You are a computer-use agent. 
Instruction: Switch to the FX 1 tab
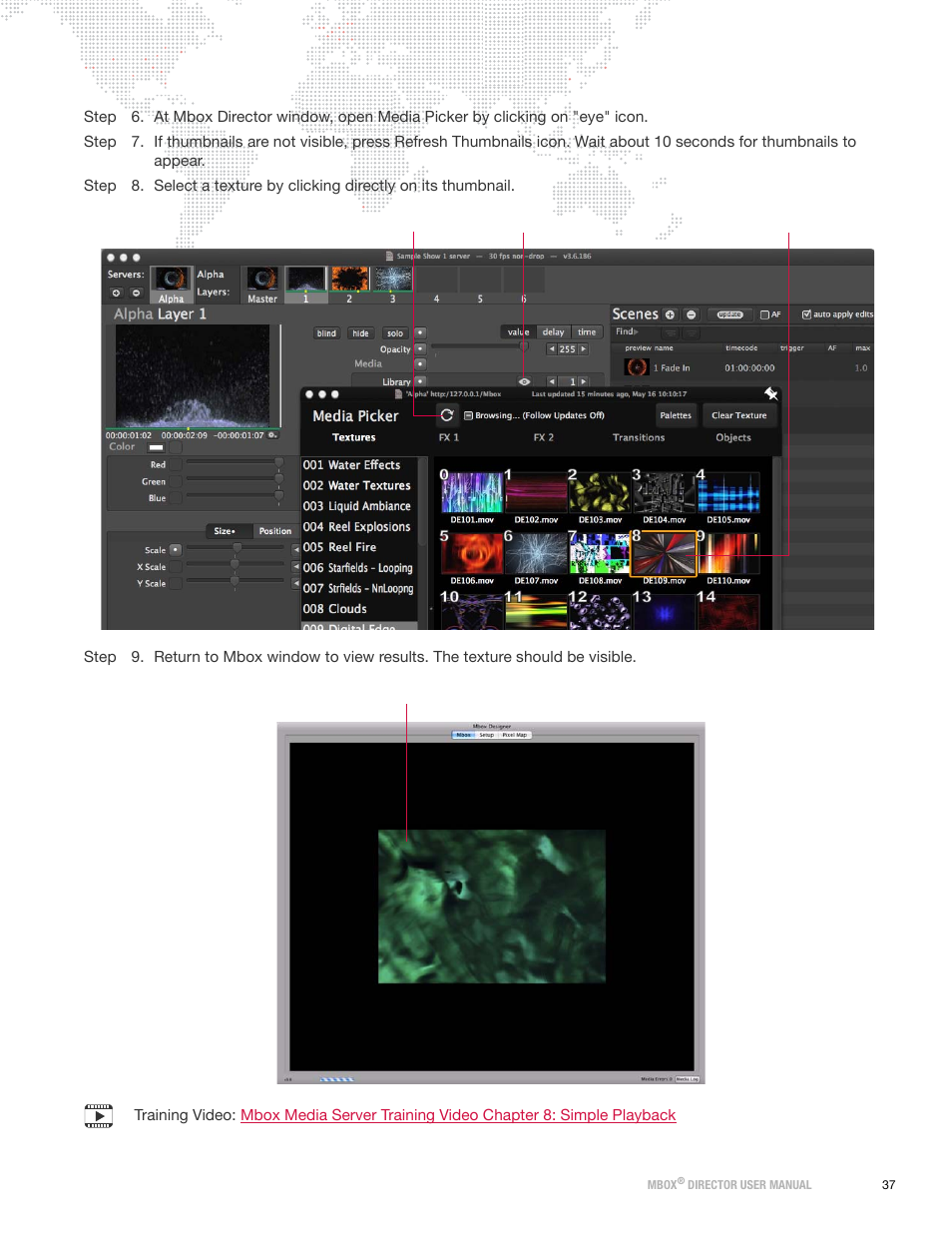point(449,437)
